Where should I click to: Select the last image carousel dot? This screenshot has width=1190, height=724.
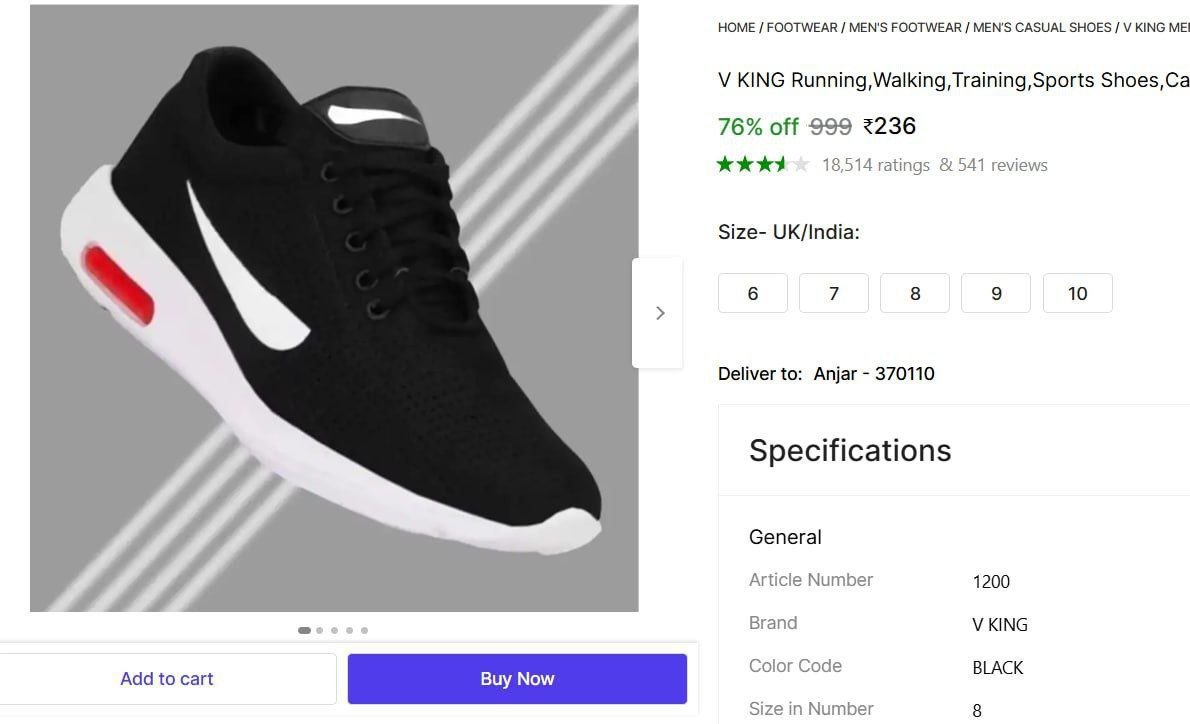364,630
